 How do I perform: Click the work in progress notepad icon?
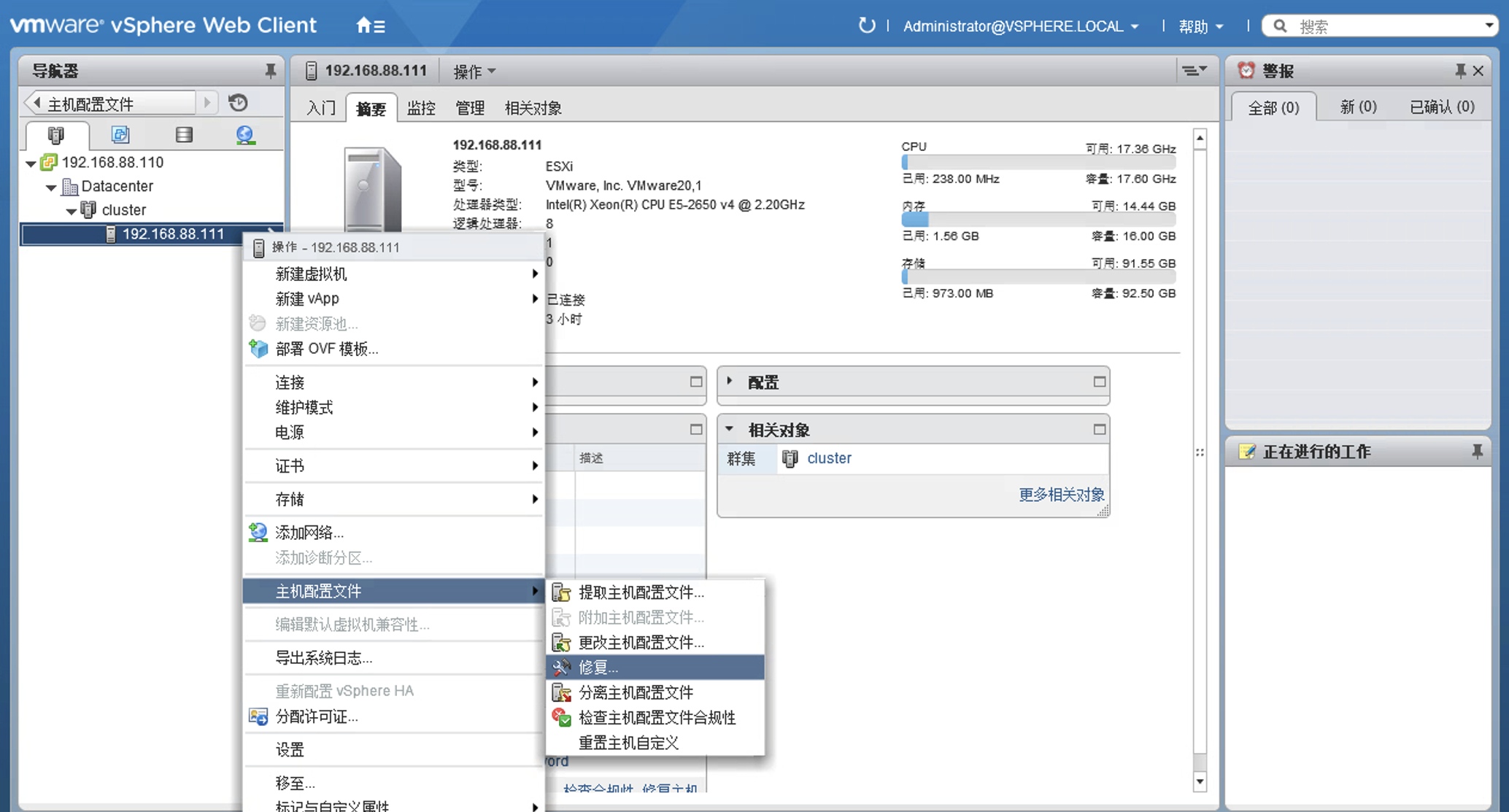1247,452
